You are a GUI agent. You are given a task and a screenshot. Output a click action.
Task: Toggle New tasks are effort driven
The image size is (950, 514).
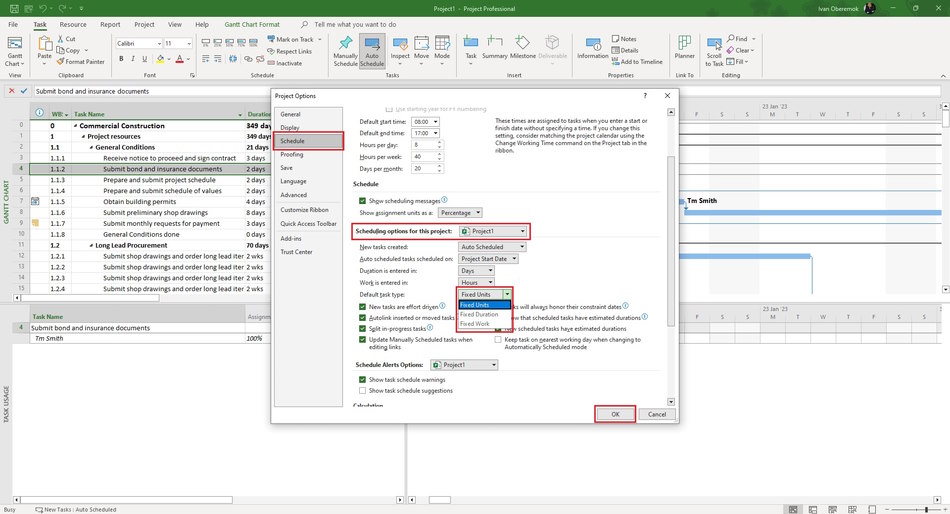pos(362,307)
